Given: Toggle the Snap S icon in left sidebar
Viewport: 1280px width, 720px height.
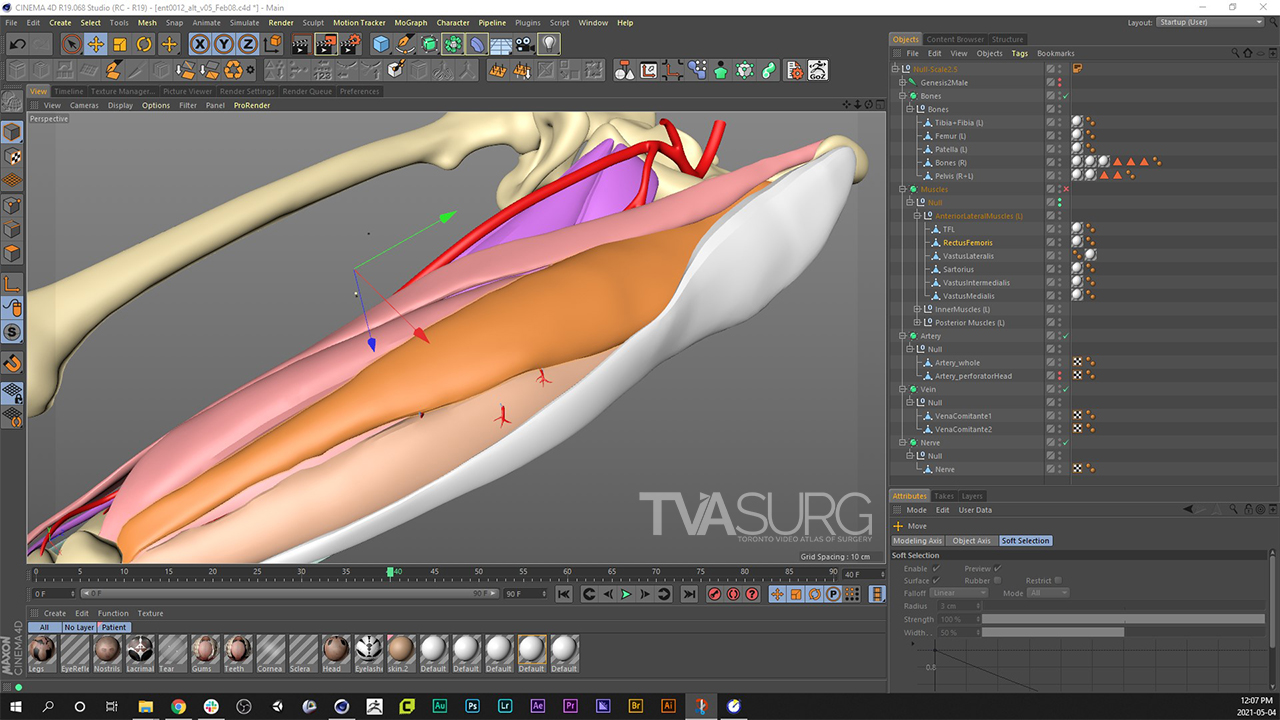Looking at the screenshot, I should pyautogui.click(x=12, y=332).
